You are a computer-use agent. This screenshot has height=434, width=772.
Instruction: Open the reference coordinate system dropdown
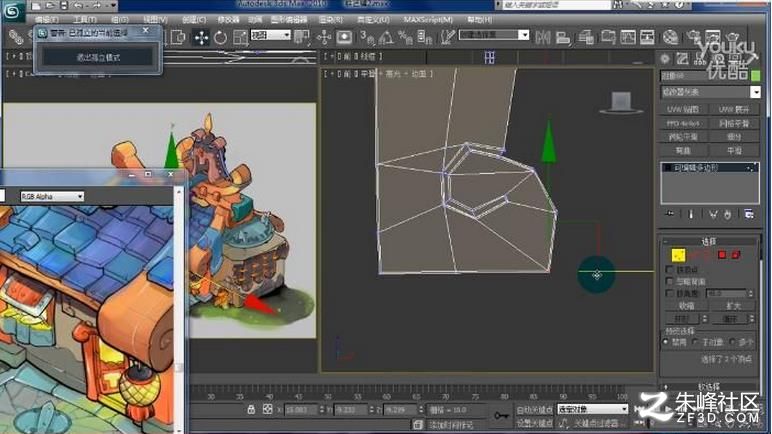click(x=270, y=35)
